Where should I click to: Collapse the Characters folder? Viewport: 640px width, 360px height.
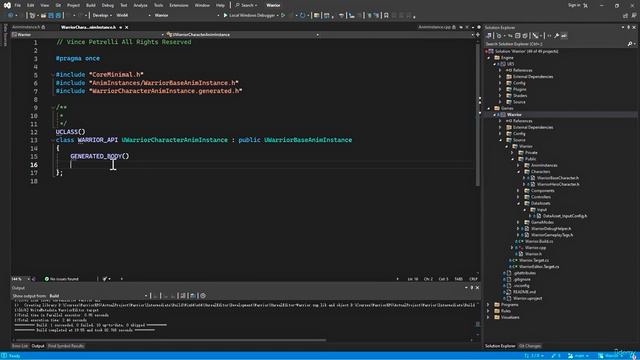(518, 172)
